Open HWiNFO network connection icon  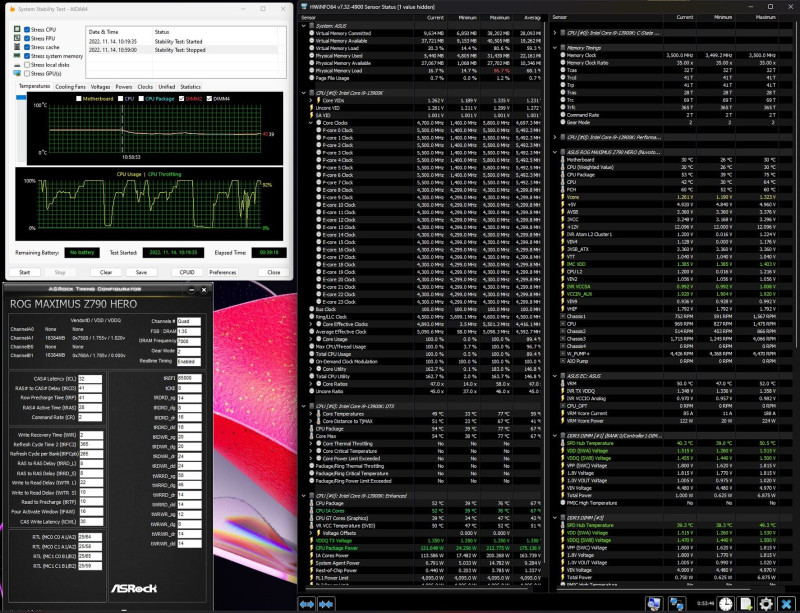click(x=677, y=604)
